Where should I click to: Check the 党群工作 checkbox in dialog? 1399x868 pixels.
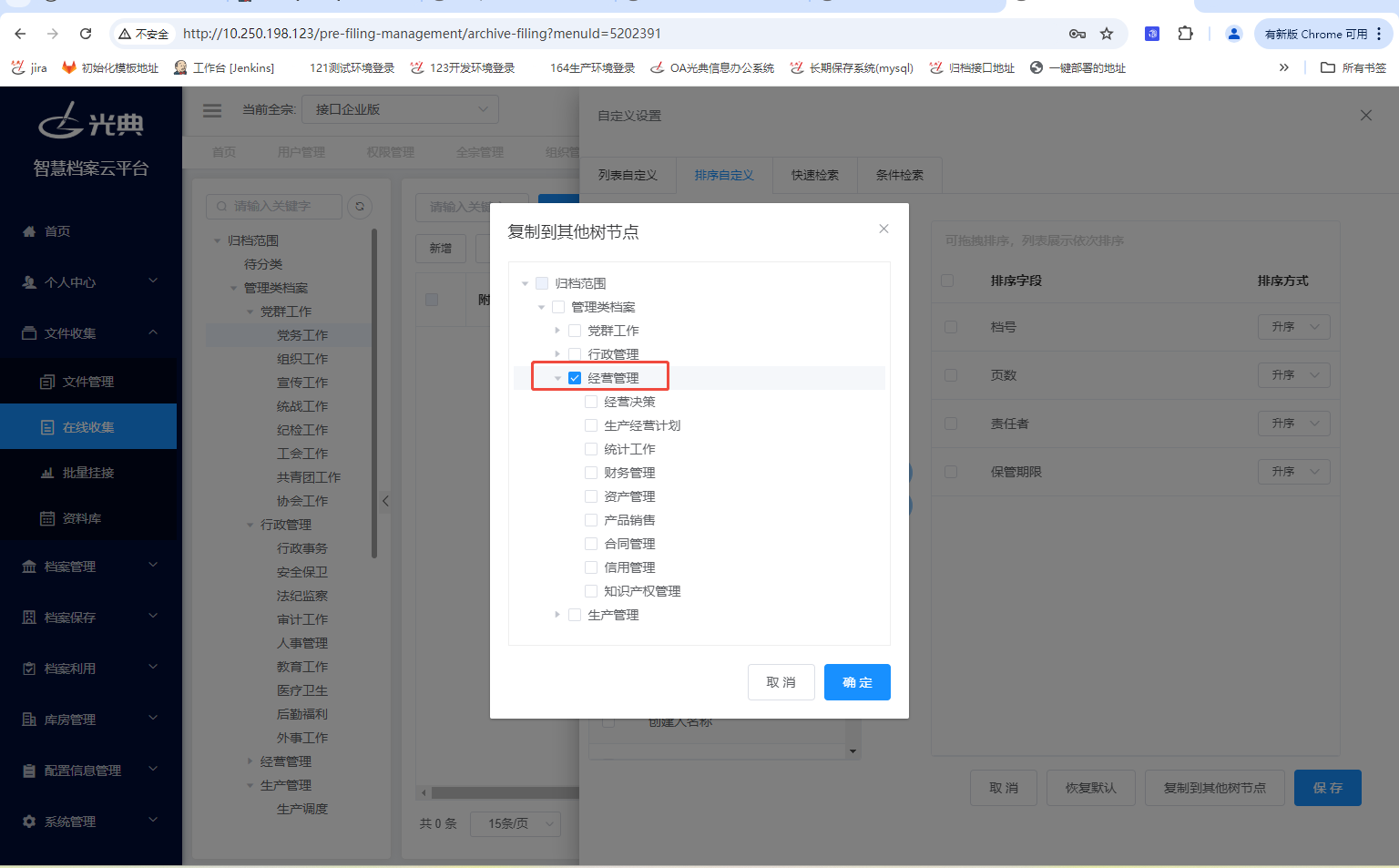tap(575, 331)
